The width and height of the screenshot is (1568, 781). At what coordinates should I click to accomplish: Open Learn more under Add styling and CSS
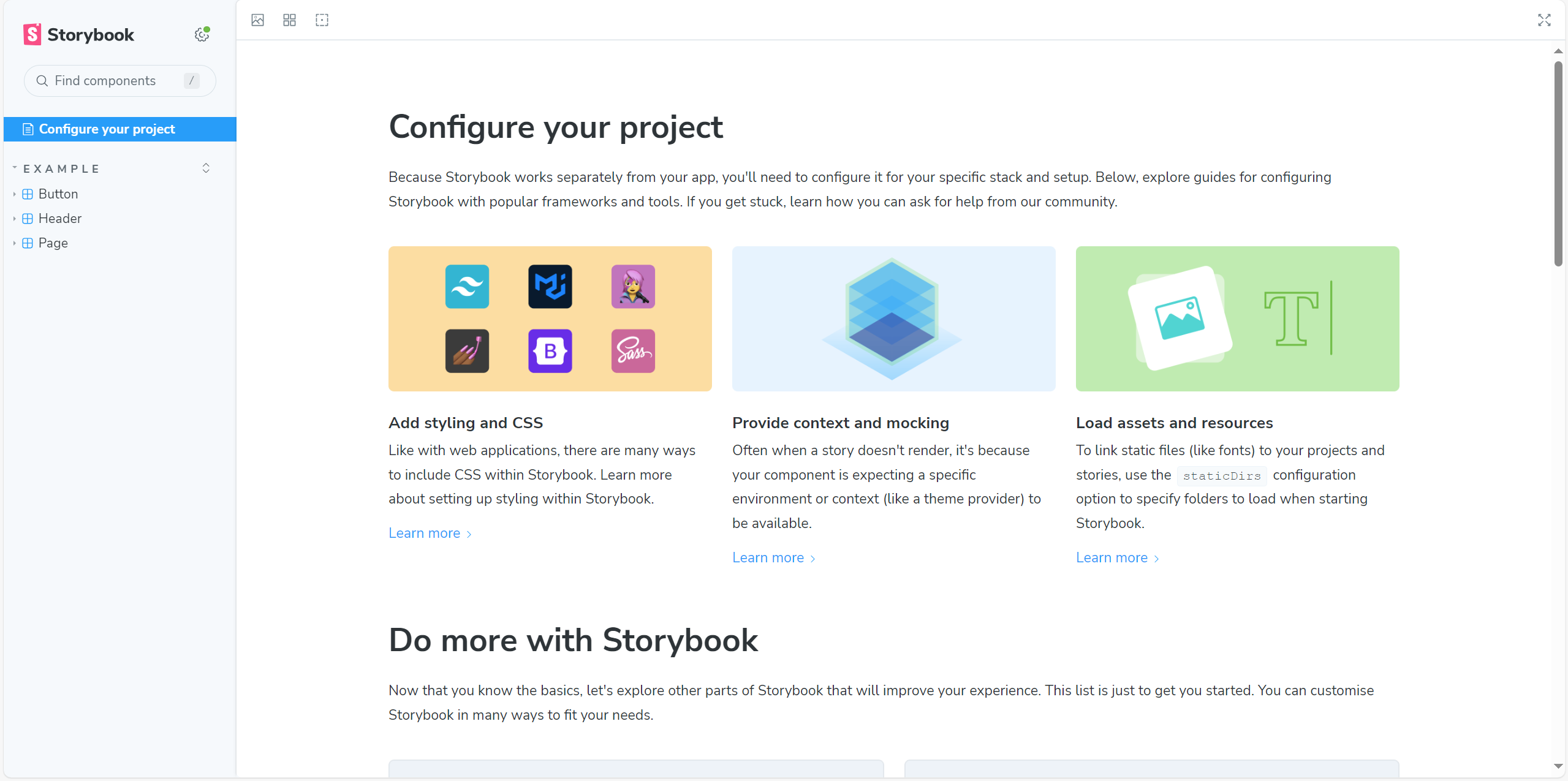pos(425,532)
